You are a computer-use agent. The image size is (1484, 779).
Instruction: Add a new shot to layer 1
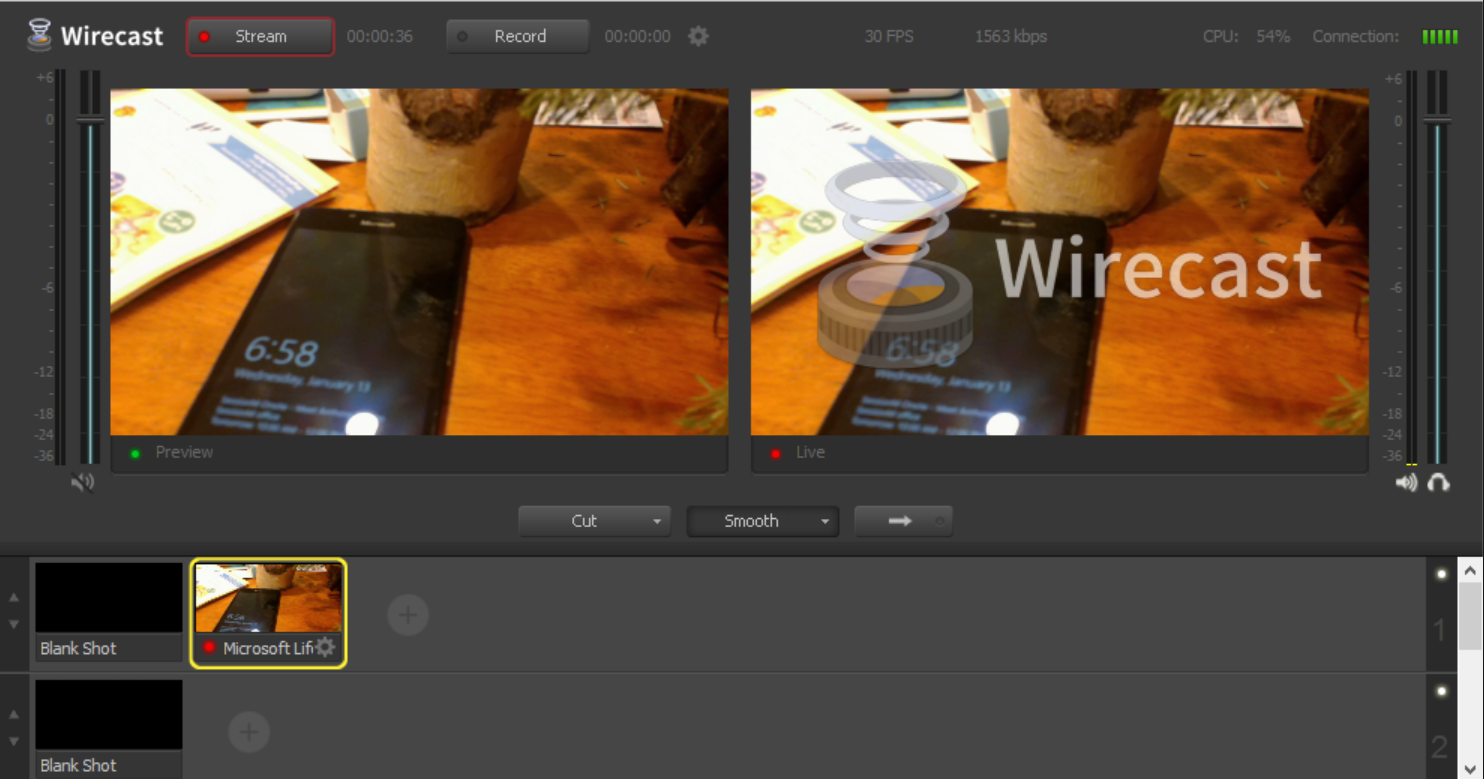coord(408,615)
